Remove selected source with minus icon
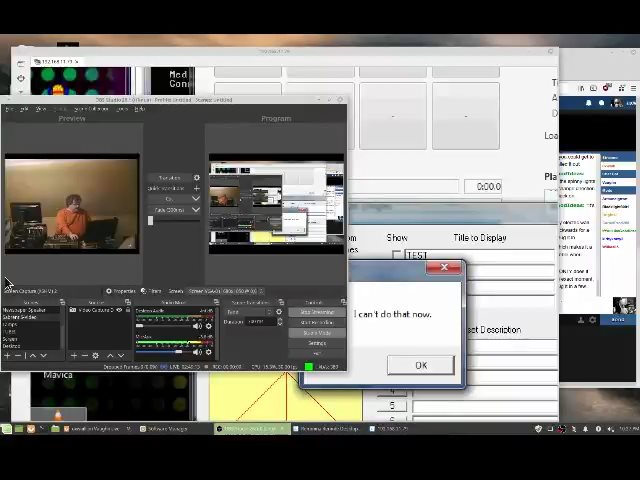Image resolution: width=640 pixels, height=480 pixels. pyautogui.click(x=84, y=356)
